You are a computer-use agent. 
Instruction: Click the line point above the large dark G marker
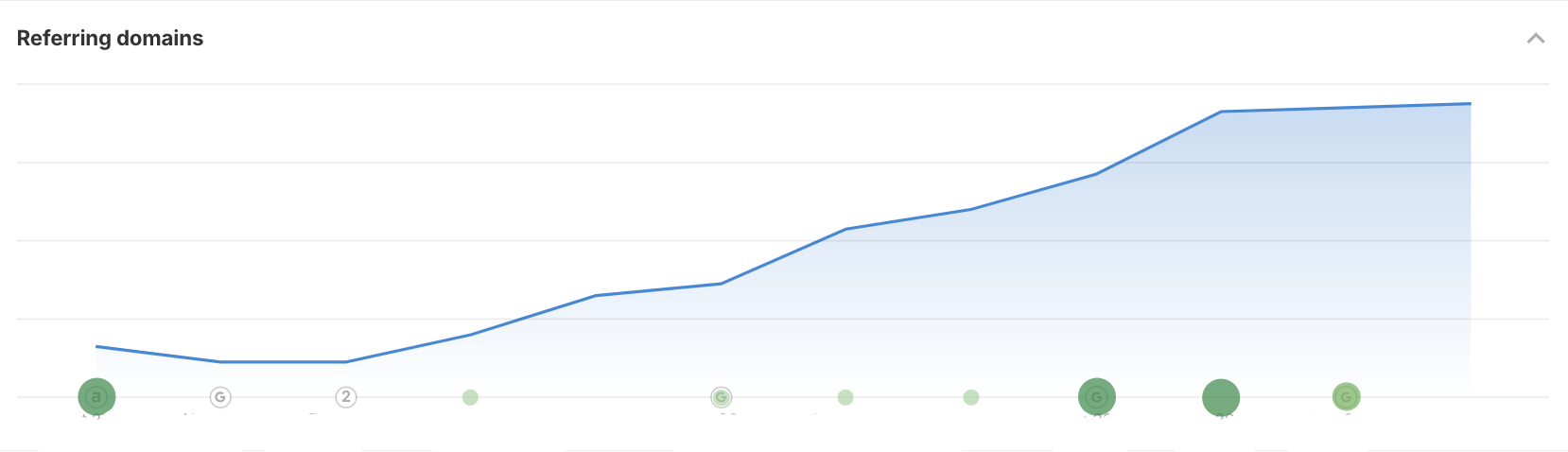[1097, 174]
